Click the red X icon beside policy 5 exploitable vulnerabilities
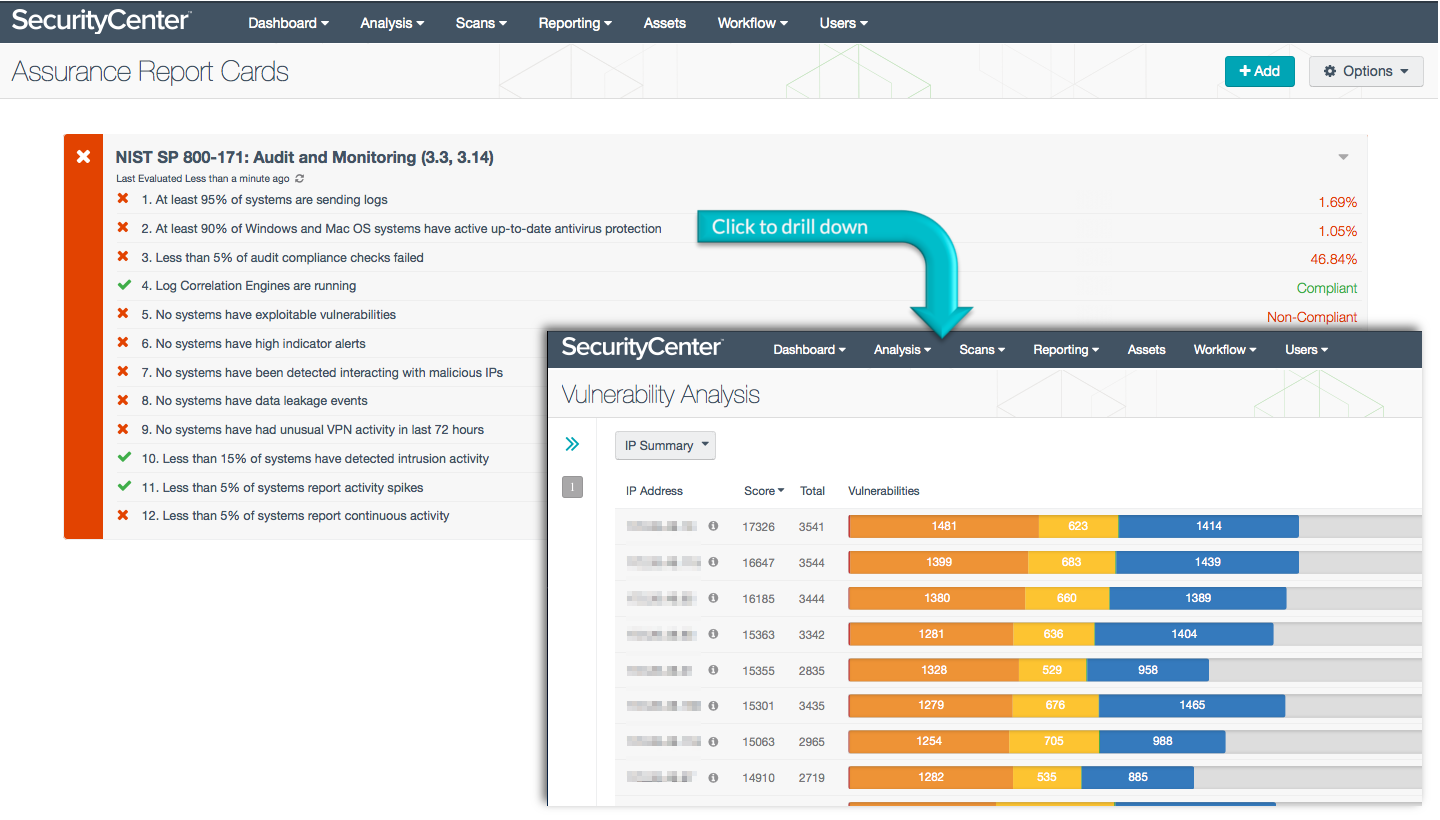 [x=123, y=314]
